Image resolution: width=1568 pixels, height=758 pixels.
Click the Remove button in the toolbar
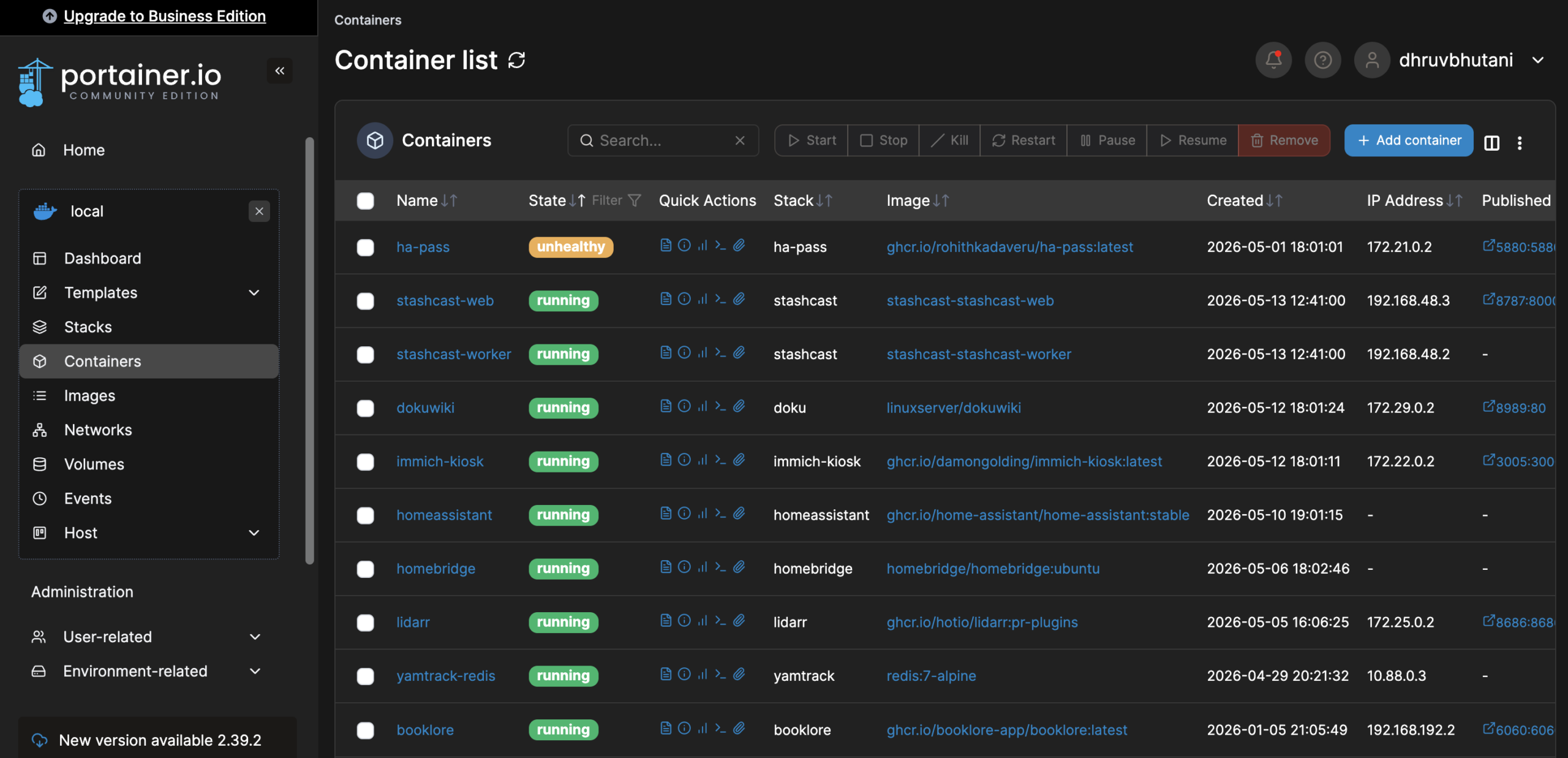pyautogui.click(x=1284, y=140)
